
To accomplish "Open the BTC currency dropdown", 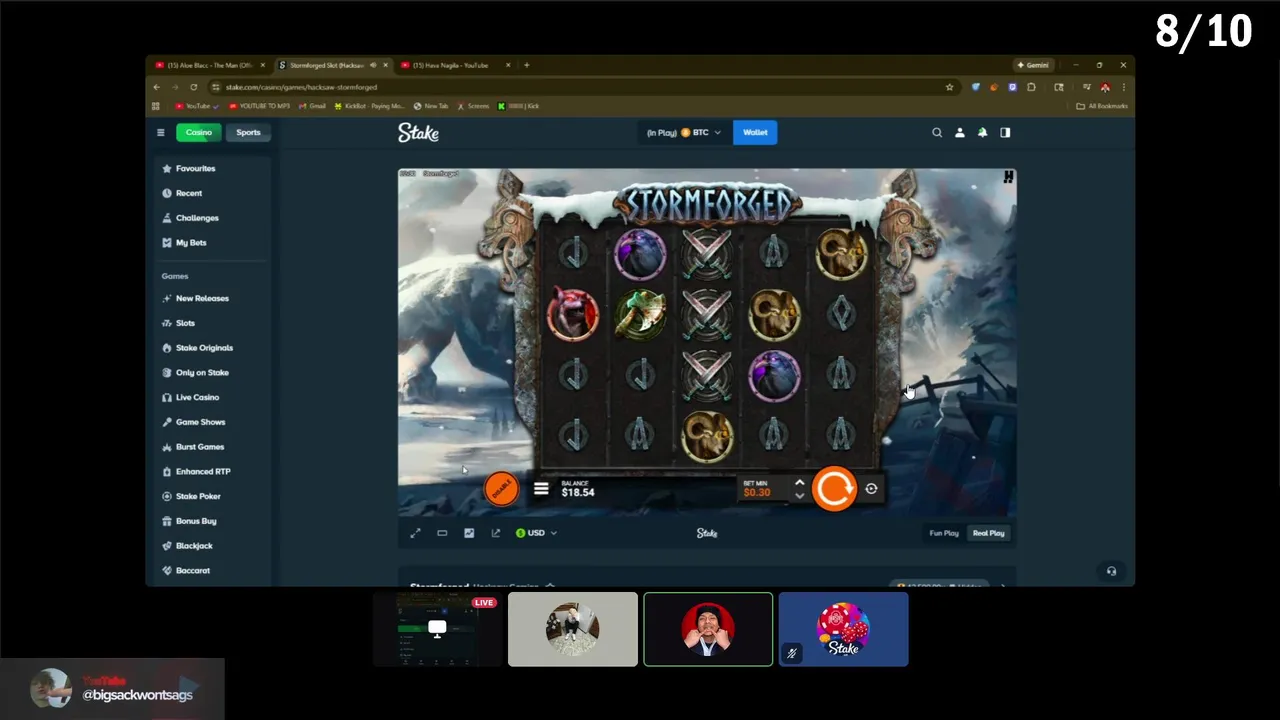I will [x=684, y=132].
